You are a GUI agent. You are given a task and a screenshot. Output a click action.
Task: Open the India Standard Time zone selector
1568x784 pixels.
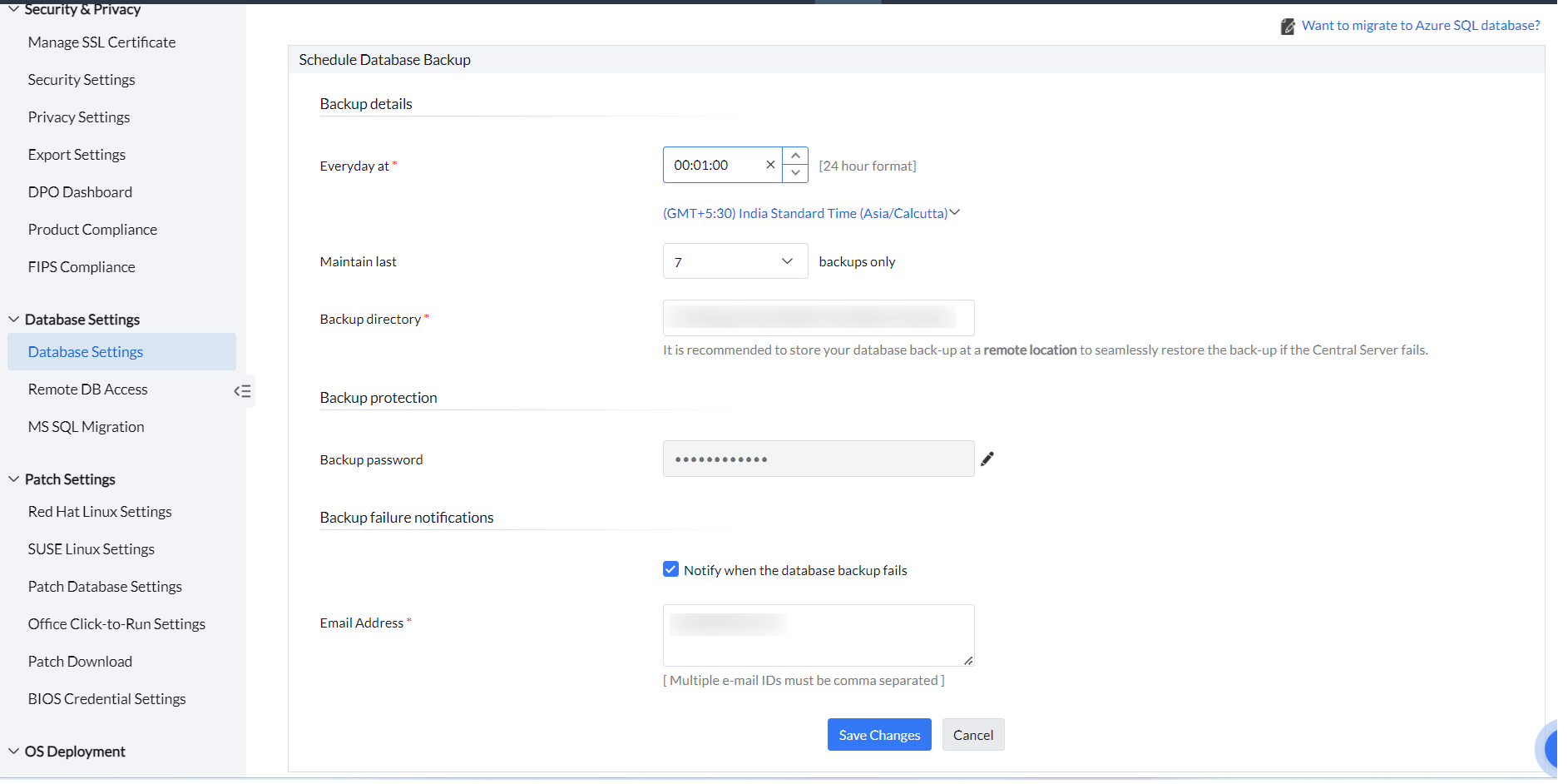811,213
